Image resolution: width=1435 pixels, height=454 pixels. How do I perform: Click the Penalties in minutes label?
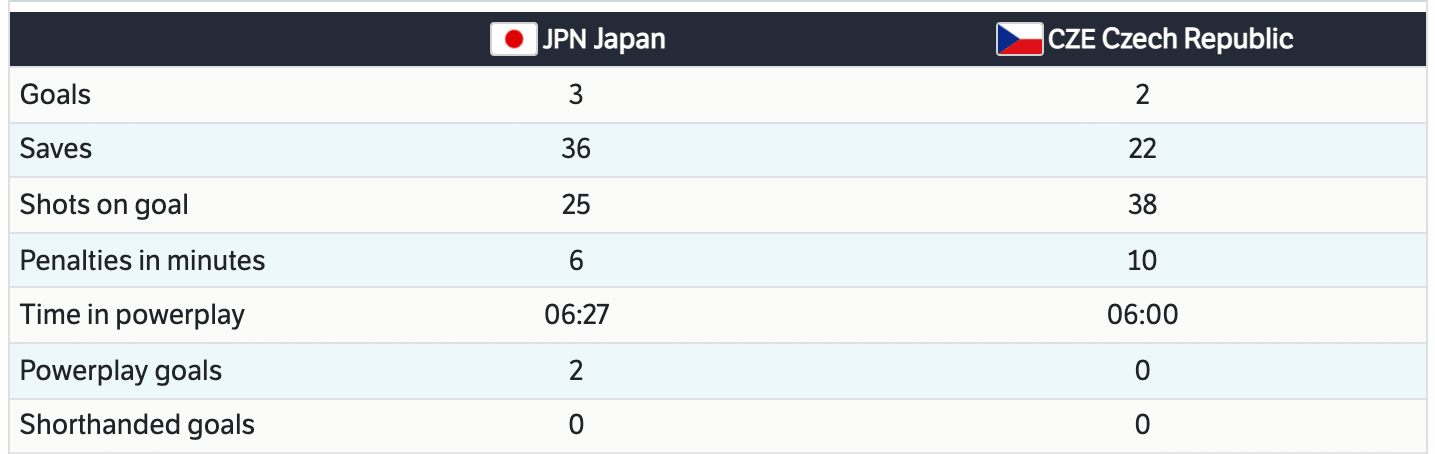pos(142,261)
